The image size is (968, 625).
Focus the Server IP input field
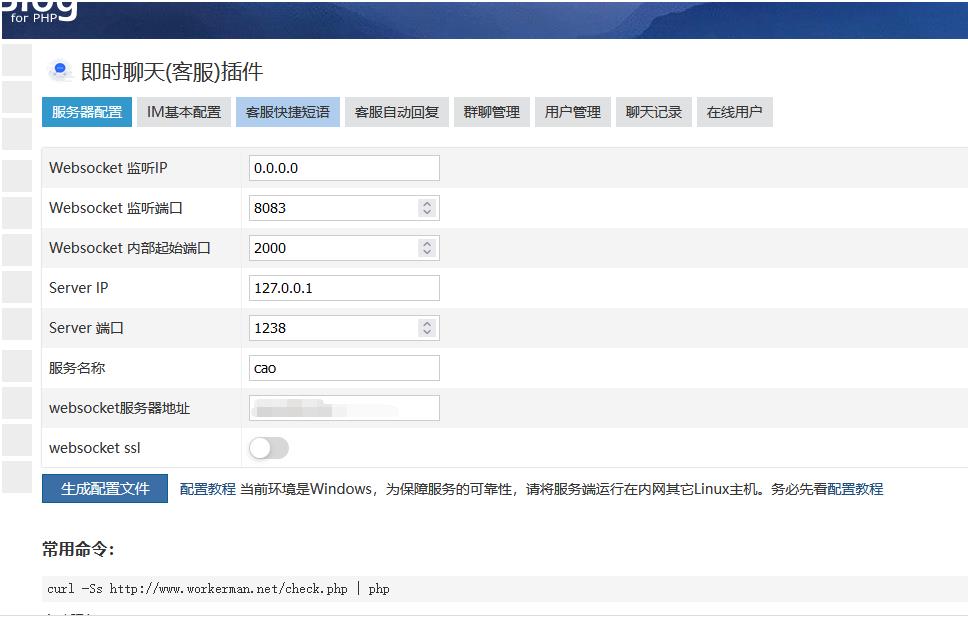tap(343, 288)
